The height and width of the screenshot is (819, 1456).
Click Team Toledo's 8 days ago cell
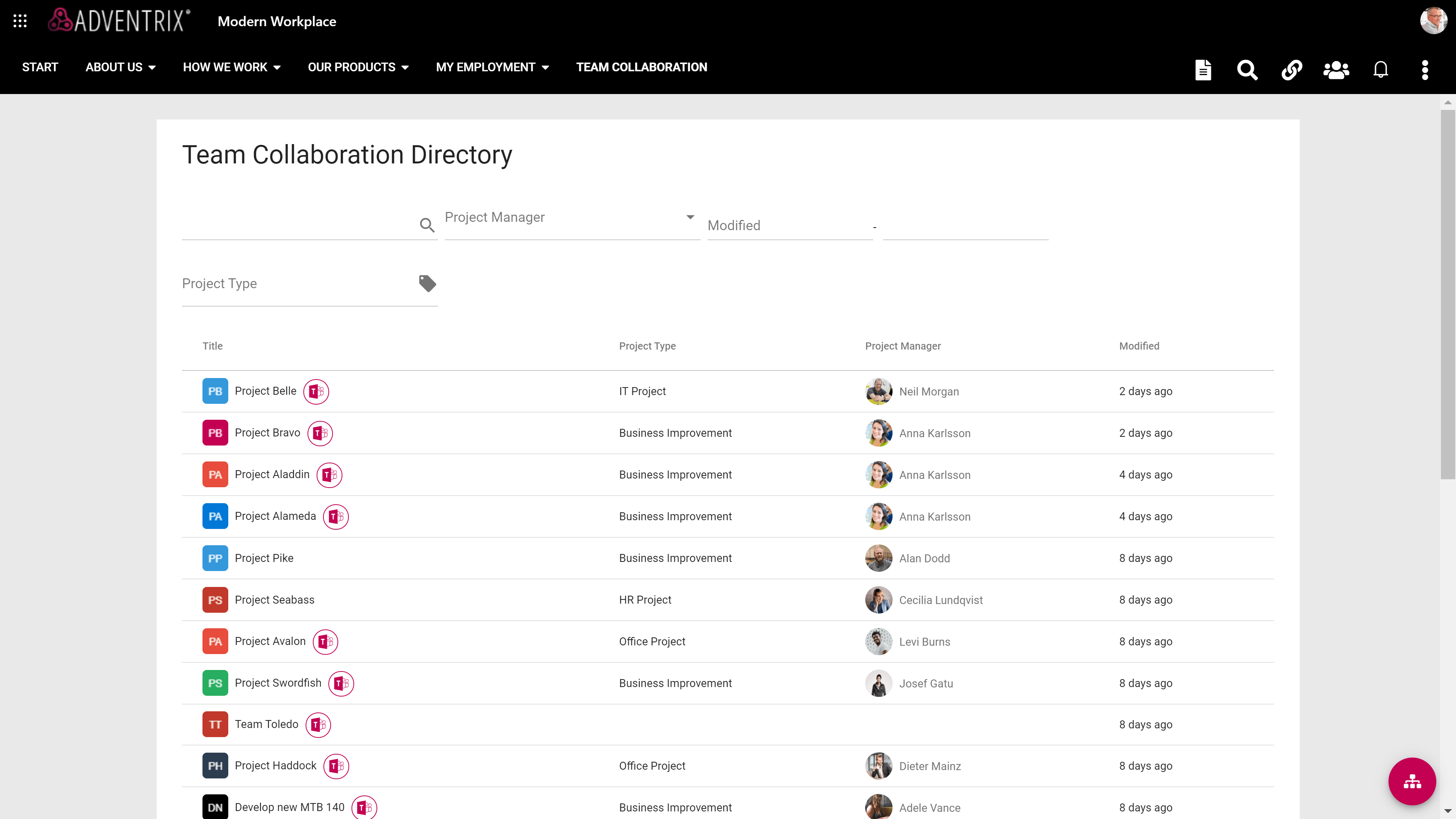point(1146,725)
